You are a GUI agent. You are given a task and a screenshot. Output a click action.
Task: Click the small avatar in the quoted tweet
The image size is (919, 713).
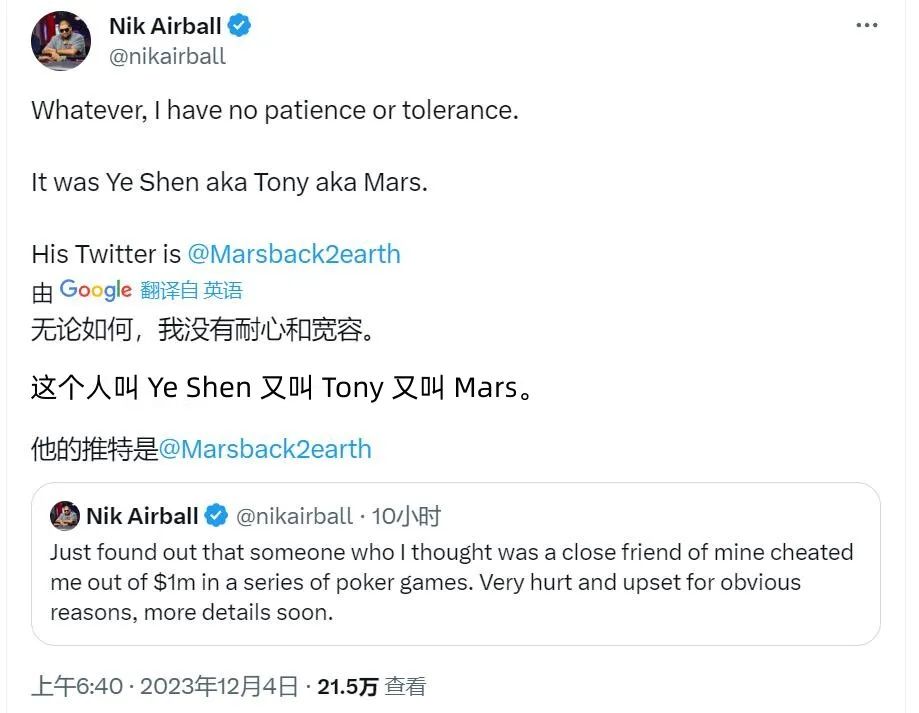65,516
